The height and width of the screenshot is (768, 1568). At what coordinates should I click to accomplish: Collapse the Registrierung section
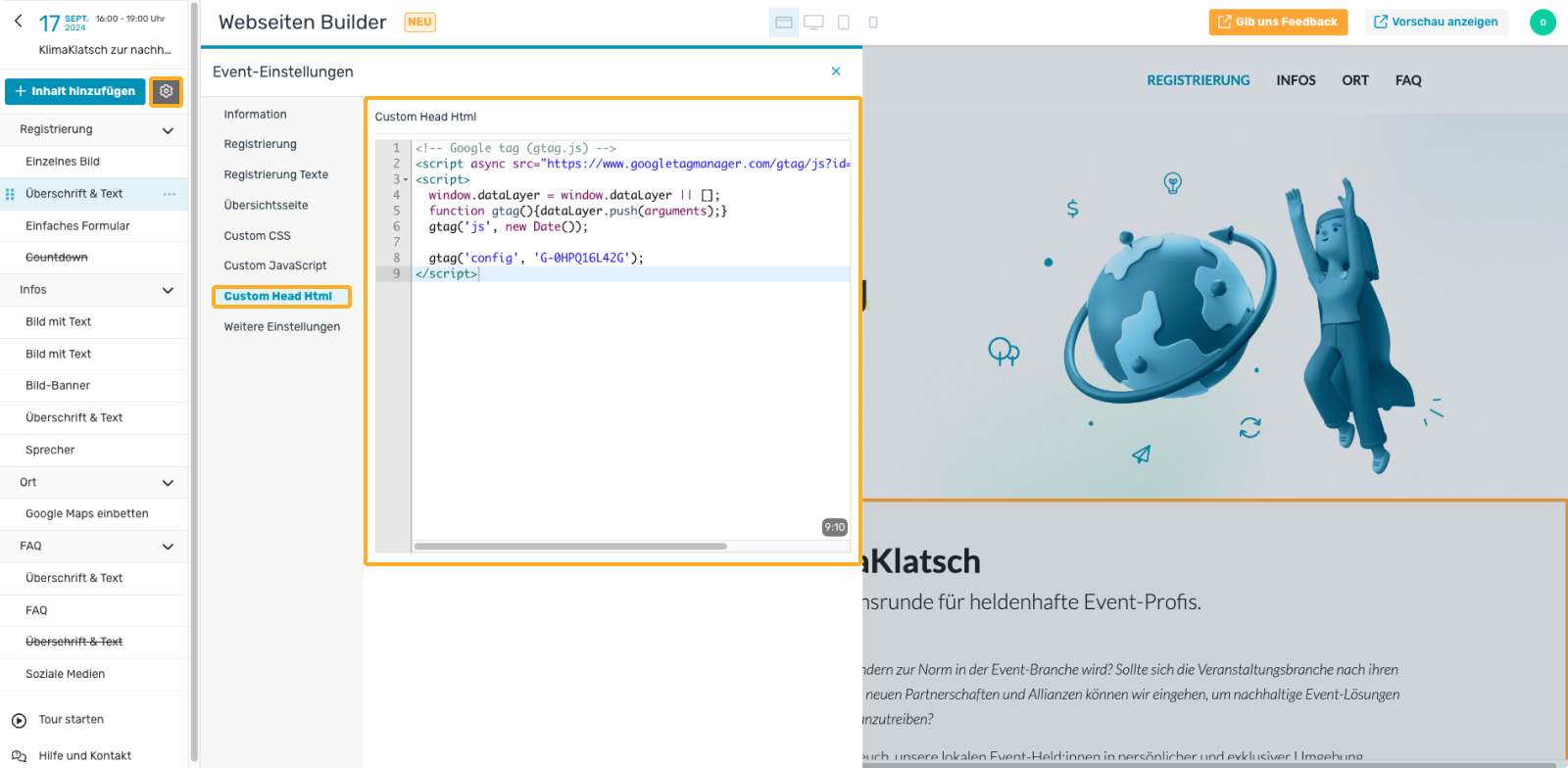coord(168,130)
